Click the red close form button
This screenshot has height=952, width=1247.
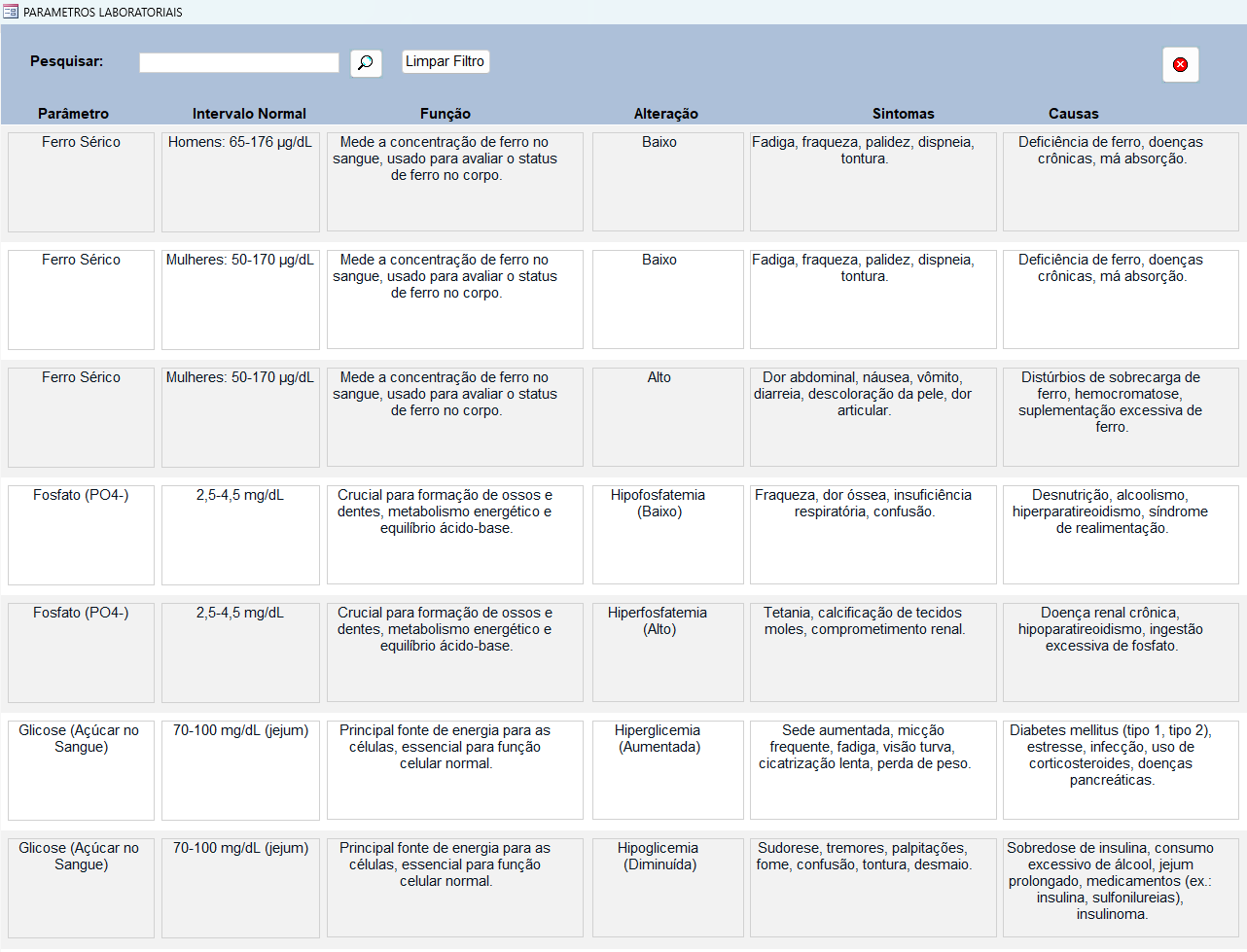coord(1180,64)
